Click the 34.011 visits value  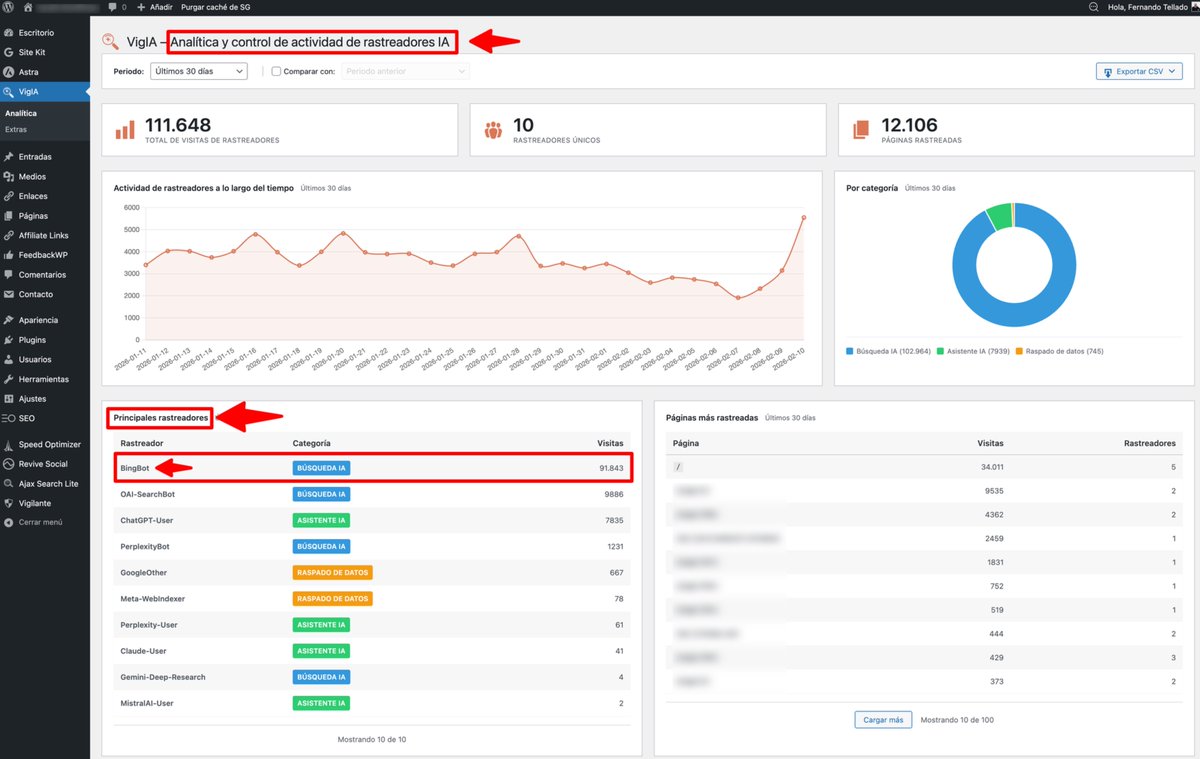point(992,466)
